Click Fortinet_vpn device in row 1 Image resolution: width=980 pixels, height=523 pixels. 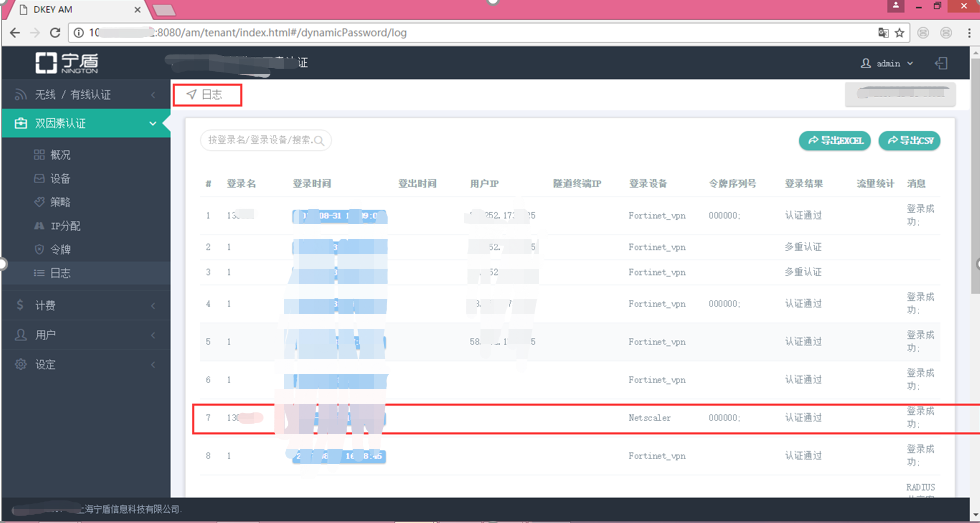pos(657,216)
